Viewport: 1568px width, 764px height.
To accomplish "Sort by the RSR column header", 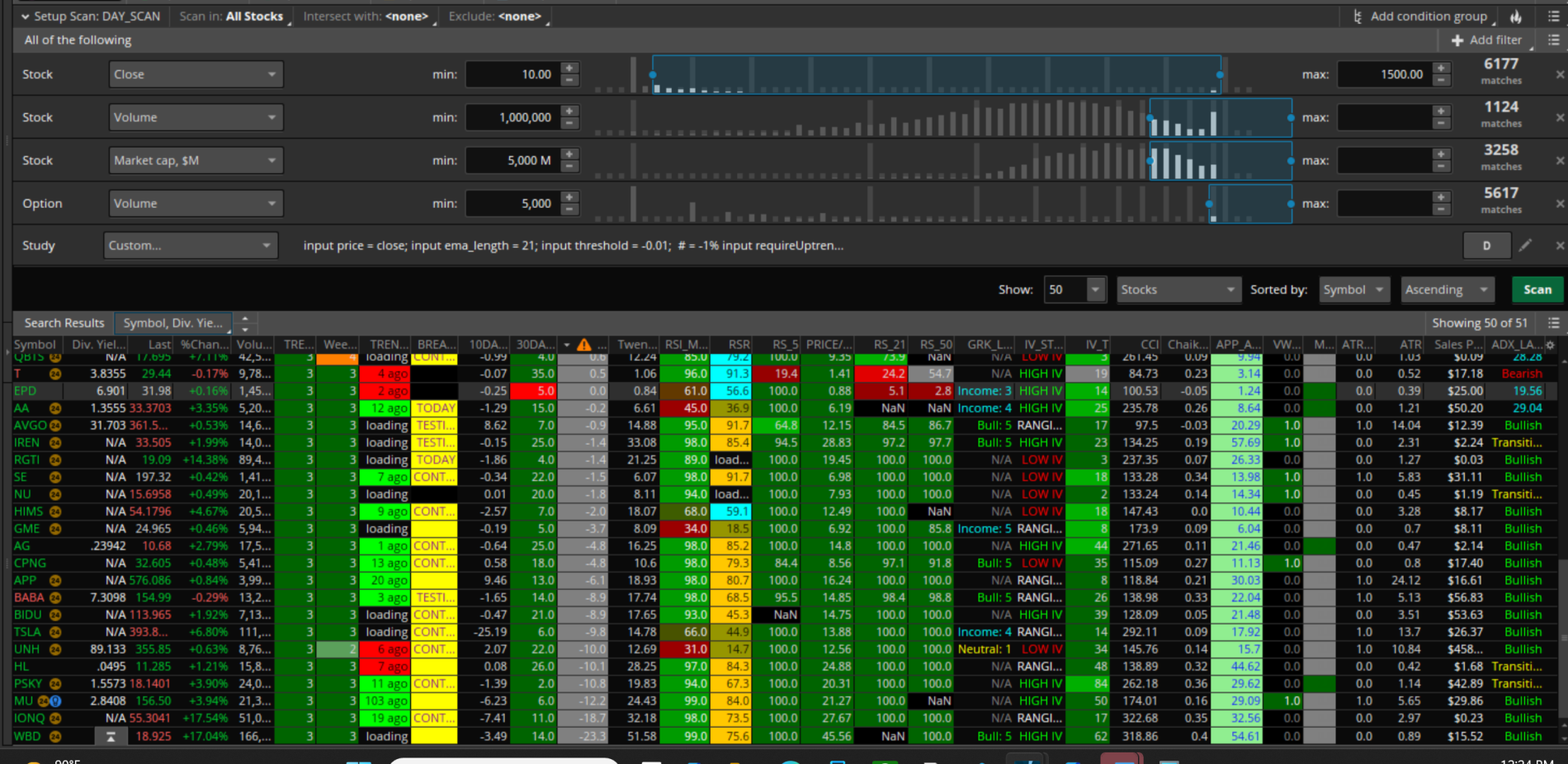I will point(739,345).
